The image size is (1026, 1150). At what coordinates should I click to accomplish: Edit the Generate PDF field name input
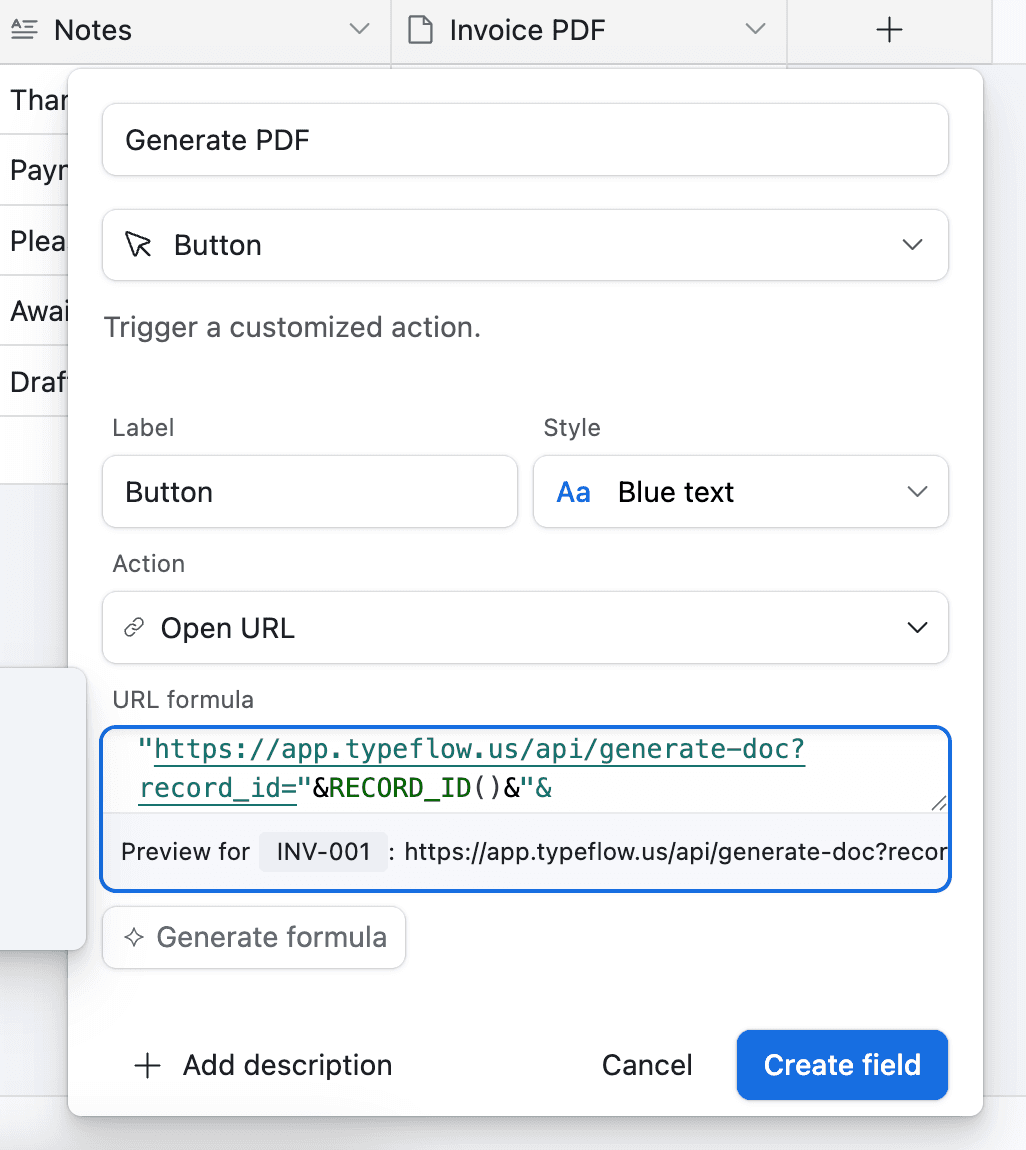pyautogui.click(x=525, y=140)
